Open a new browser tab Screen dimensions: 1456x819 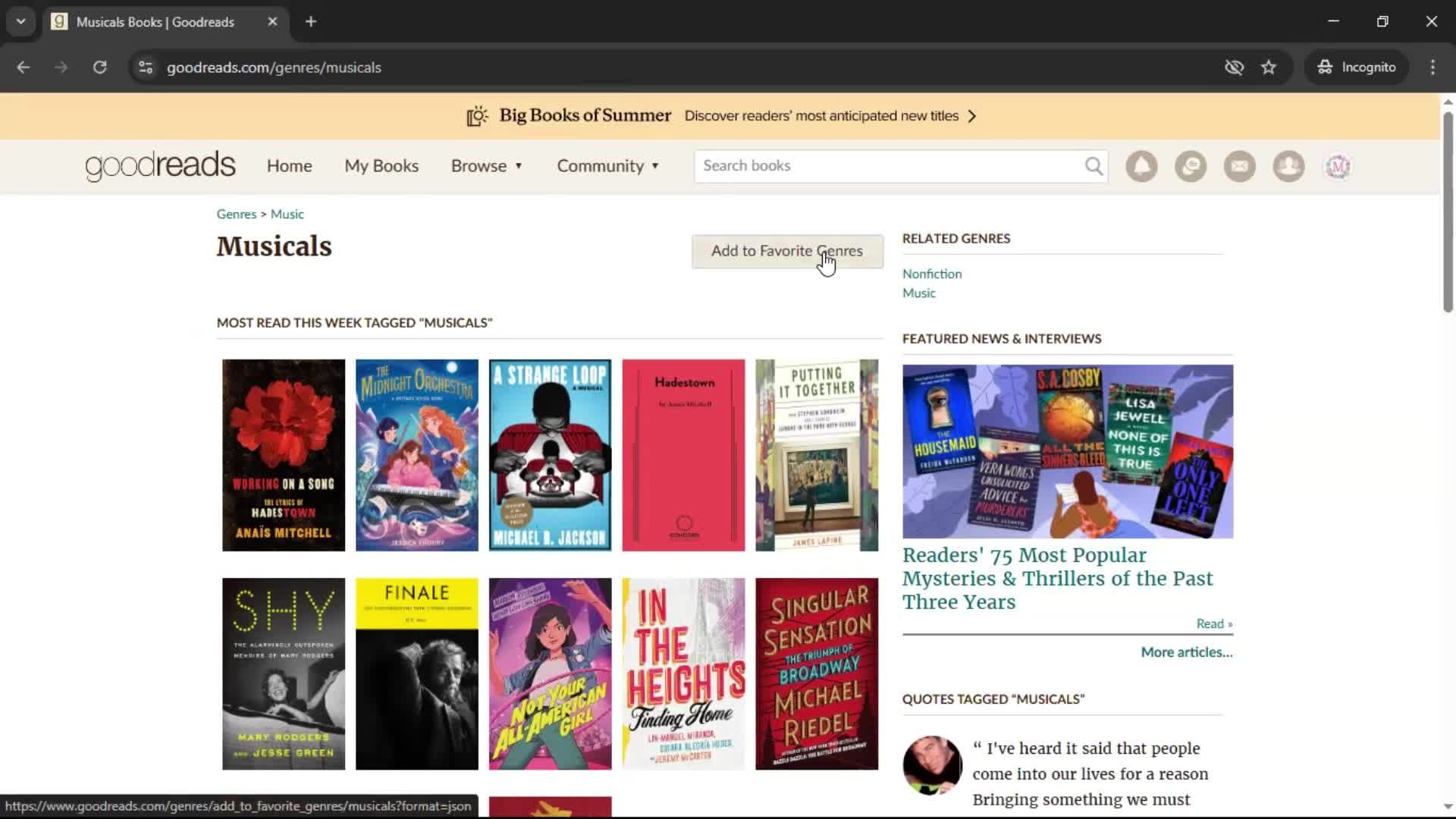click(311, 22)
